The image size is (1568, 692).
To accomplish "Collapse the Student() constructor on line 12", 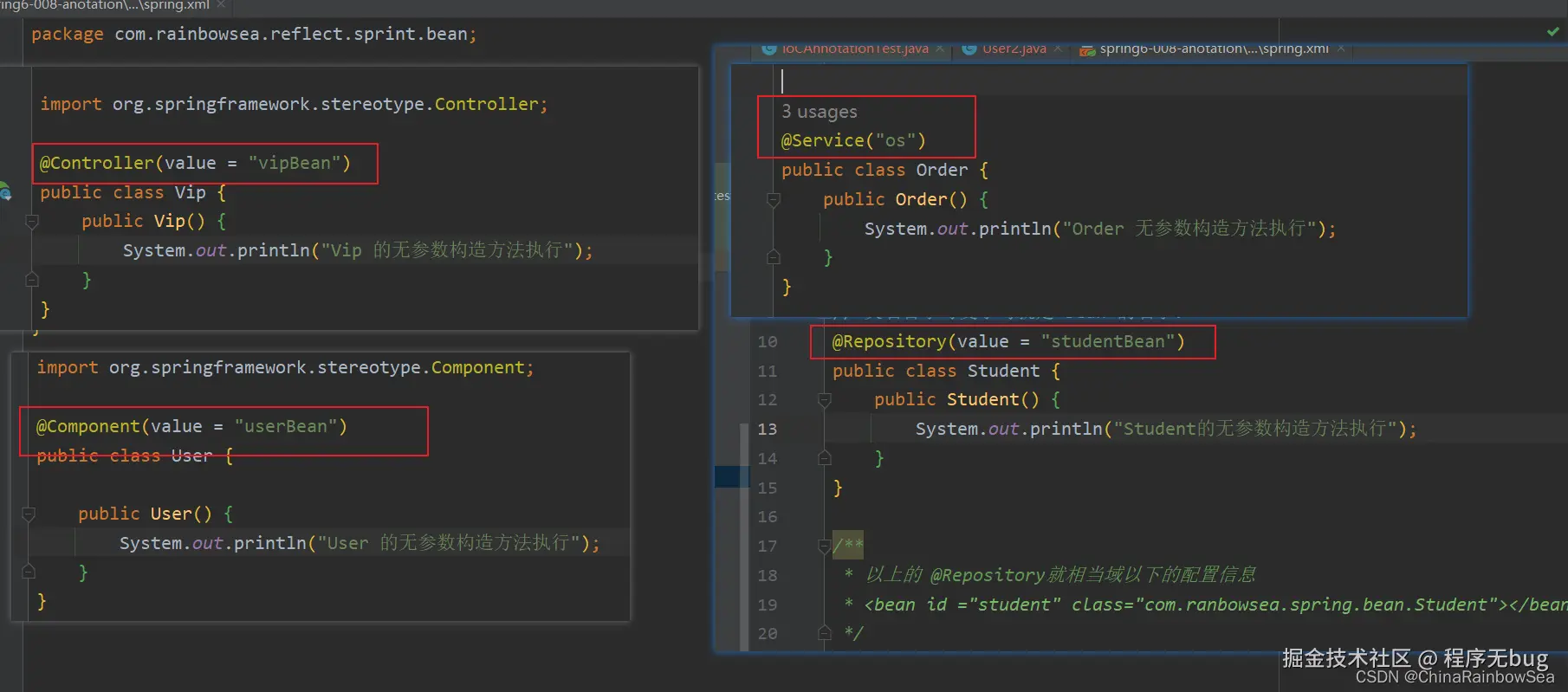I will pos(824,400).
